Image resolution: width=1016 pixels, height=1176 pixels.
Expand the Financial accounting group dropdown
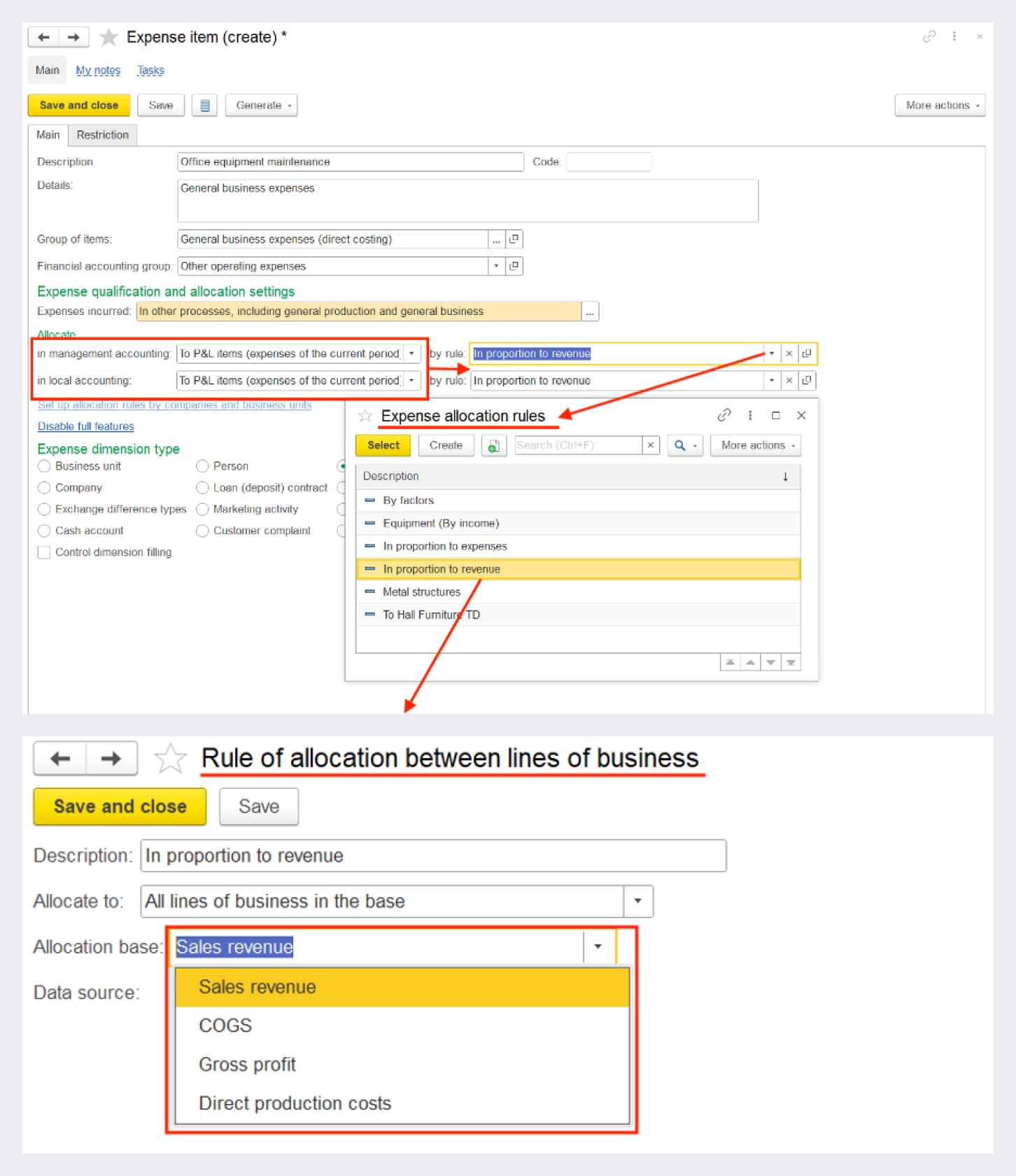[496, 266]
